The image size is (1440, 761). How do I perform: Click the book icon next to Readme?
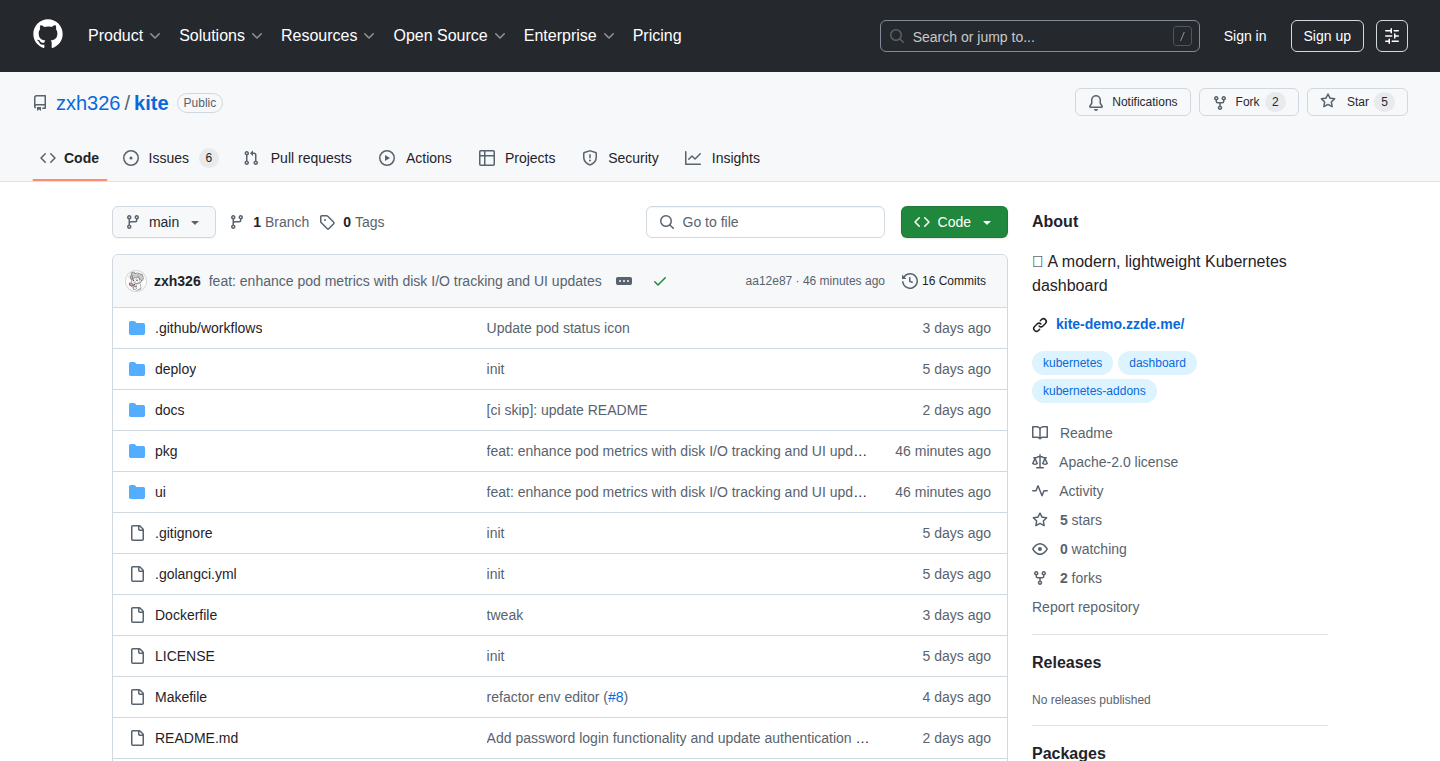pyautogui.click(x=1040, y=433)
